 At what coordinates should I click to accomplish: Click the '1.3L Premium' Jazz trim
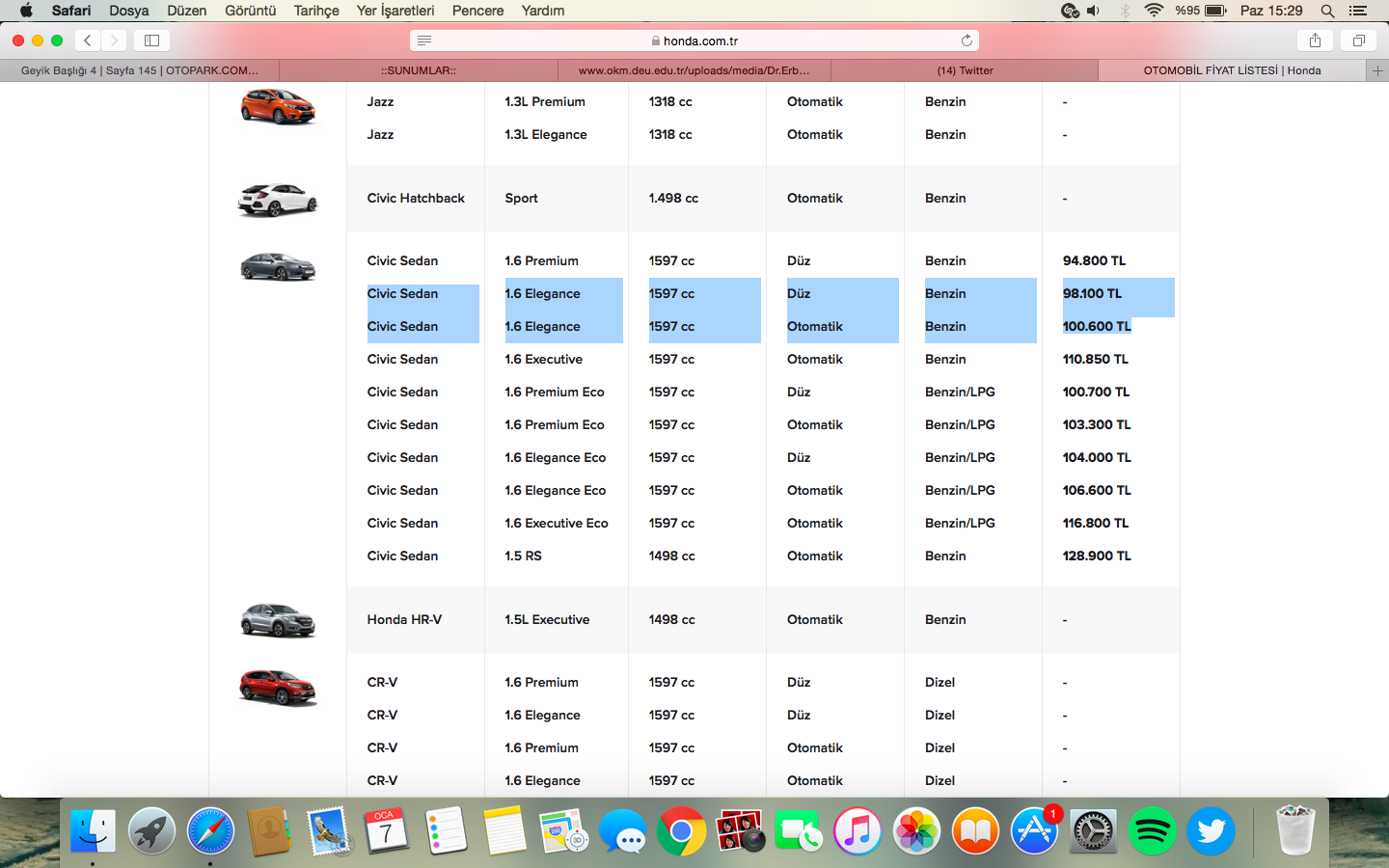click(x=545, y=101)
